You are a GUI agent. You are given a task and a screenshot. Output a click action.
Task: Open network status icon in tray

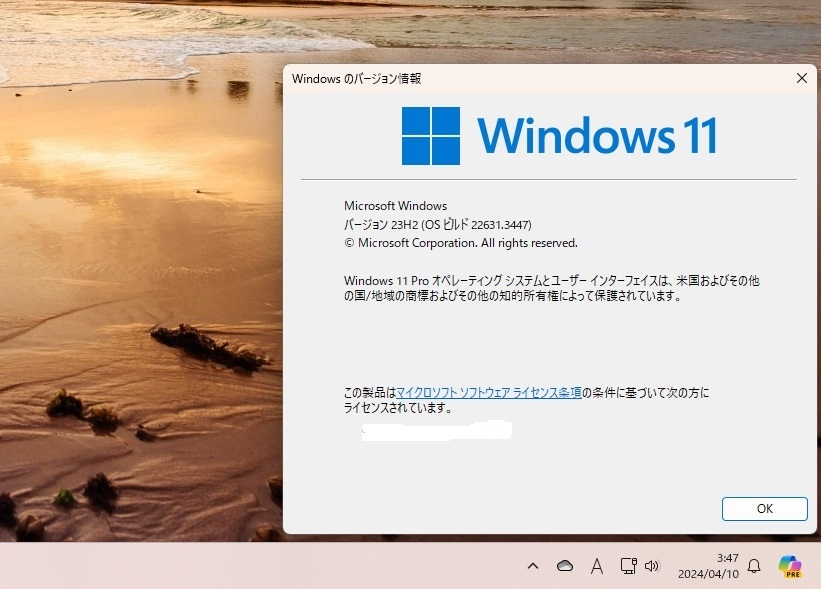click(628, 566)
